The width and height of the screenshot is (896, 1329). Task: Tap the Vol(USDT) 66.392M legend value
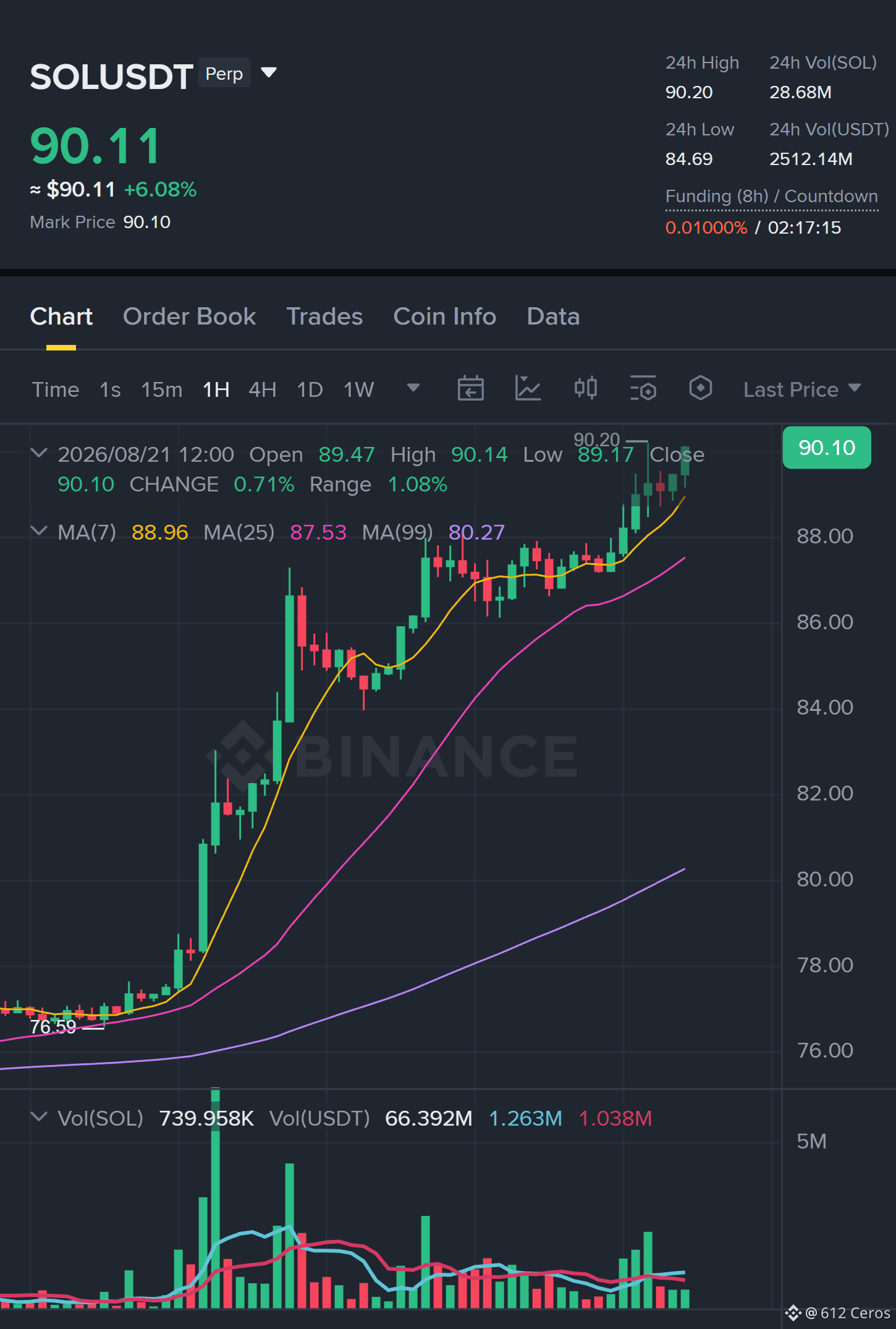[429, 1118]
